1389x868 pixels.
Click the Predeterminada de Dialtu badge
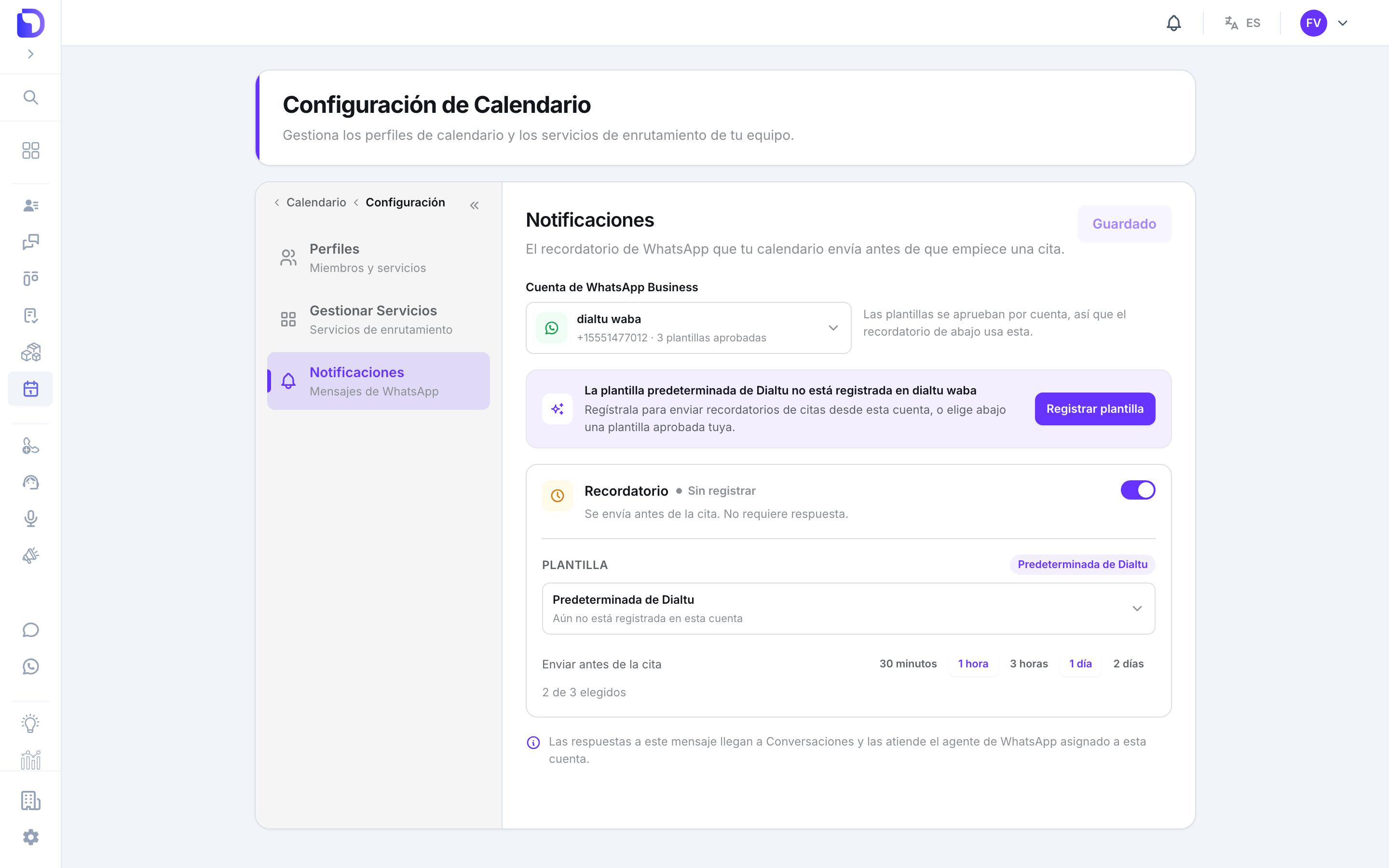tap(1082, 564)
